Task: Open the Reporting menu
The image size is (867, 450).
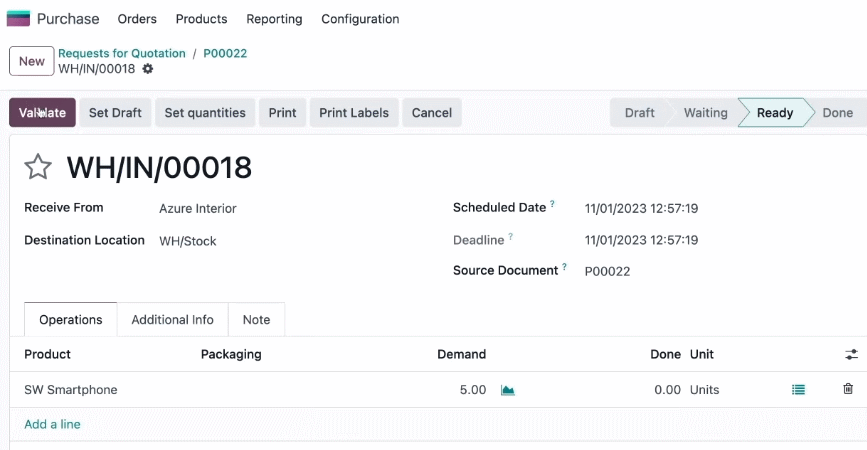Action: (x=274, y=19)
